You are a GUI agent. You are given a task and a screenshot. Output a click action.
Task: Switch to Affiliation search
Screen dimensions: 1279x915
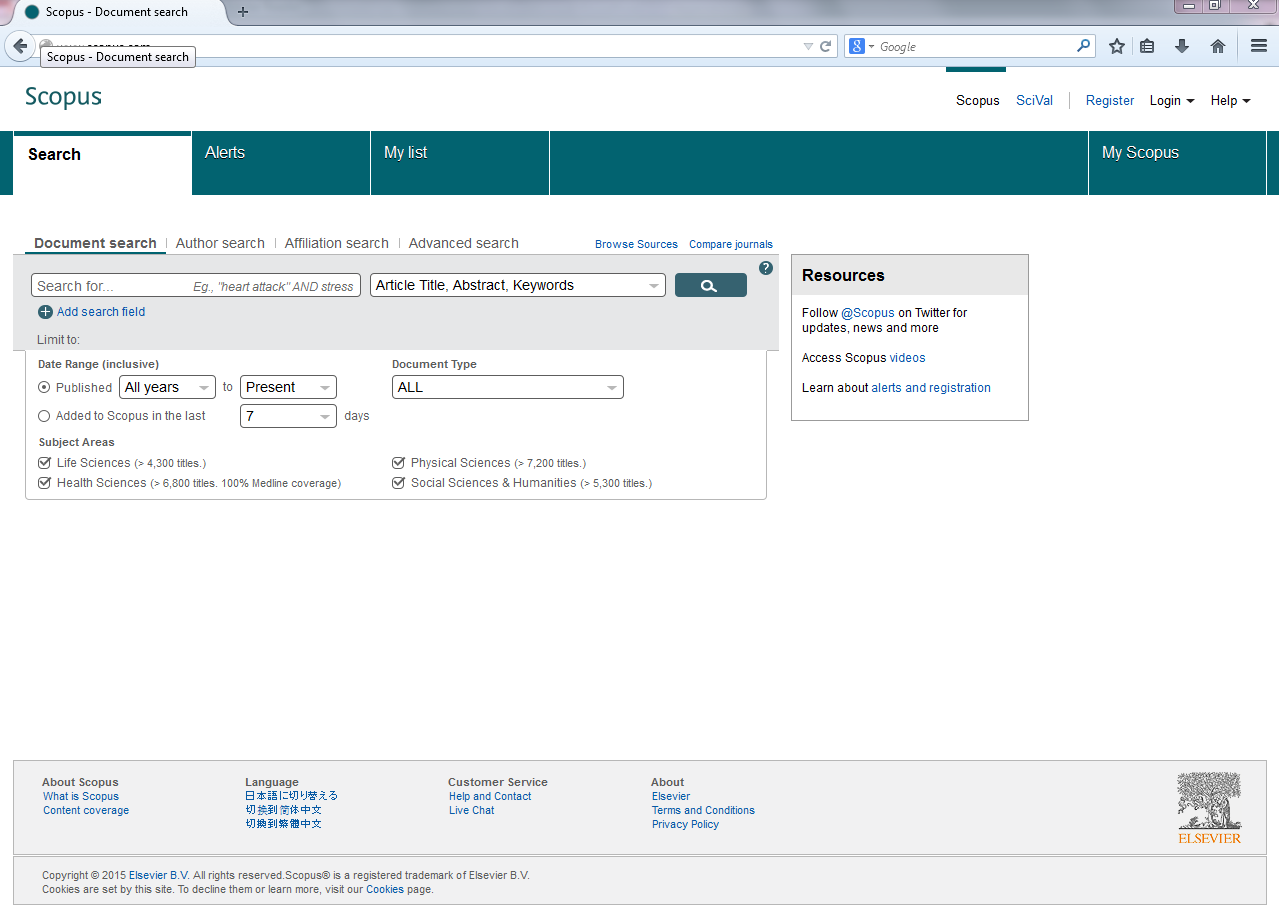[336, 243]
